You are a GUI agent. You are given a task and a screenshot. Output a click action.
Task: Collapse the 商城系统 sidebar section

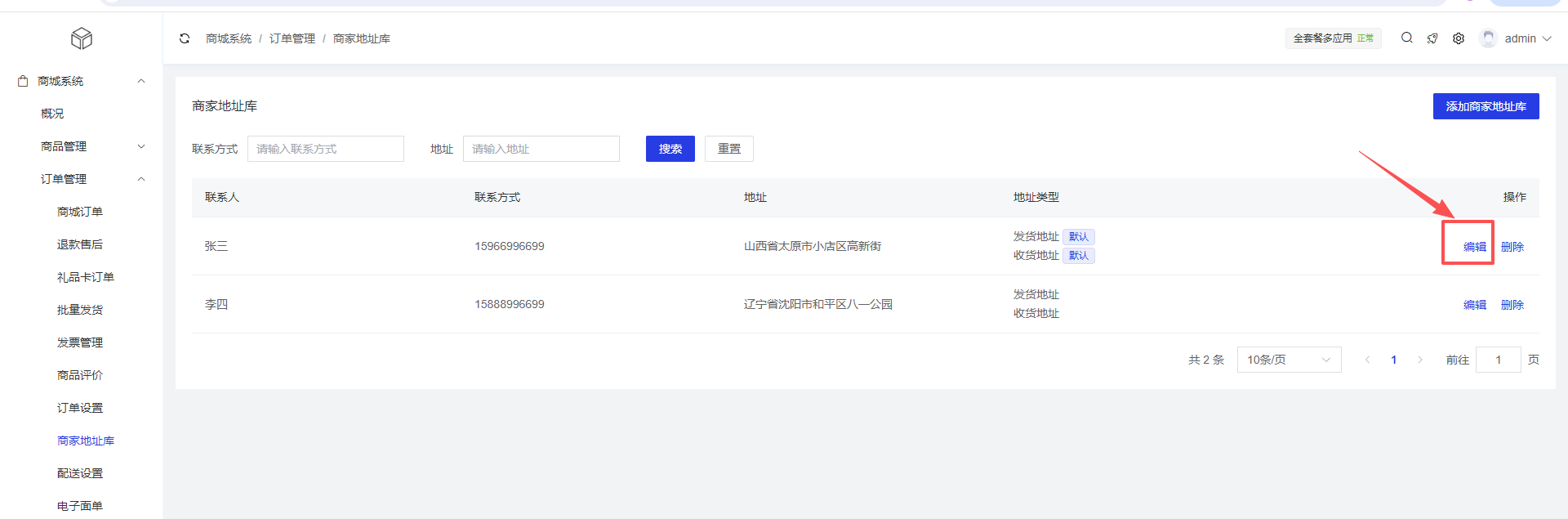141,81
